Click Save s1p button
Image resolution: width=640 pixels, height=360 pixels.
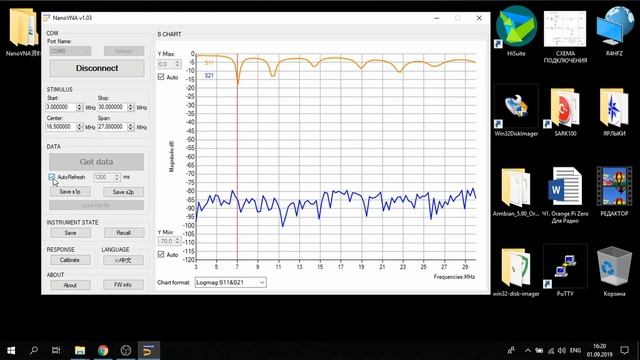(x=70, y=192)
